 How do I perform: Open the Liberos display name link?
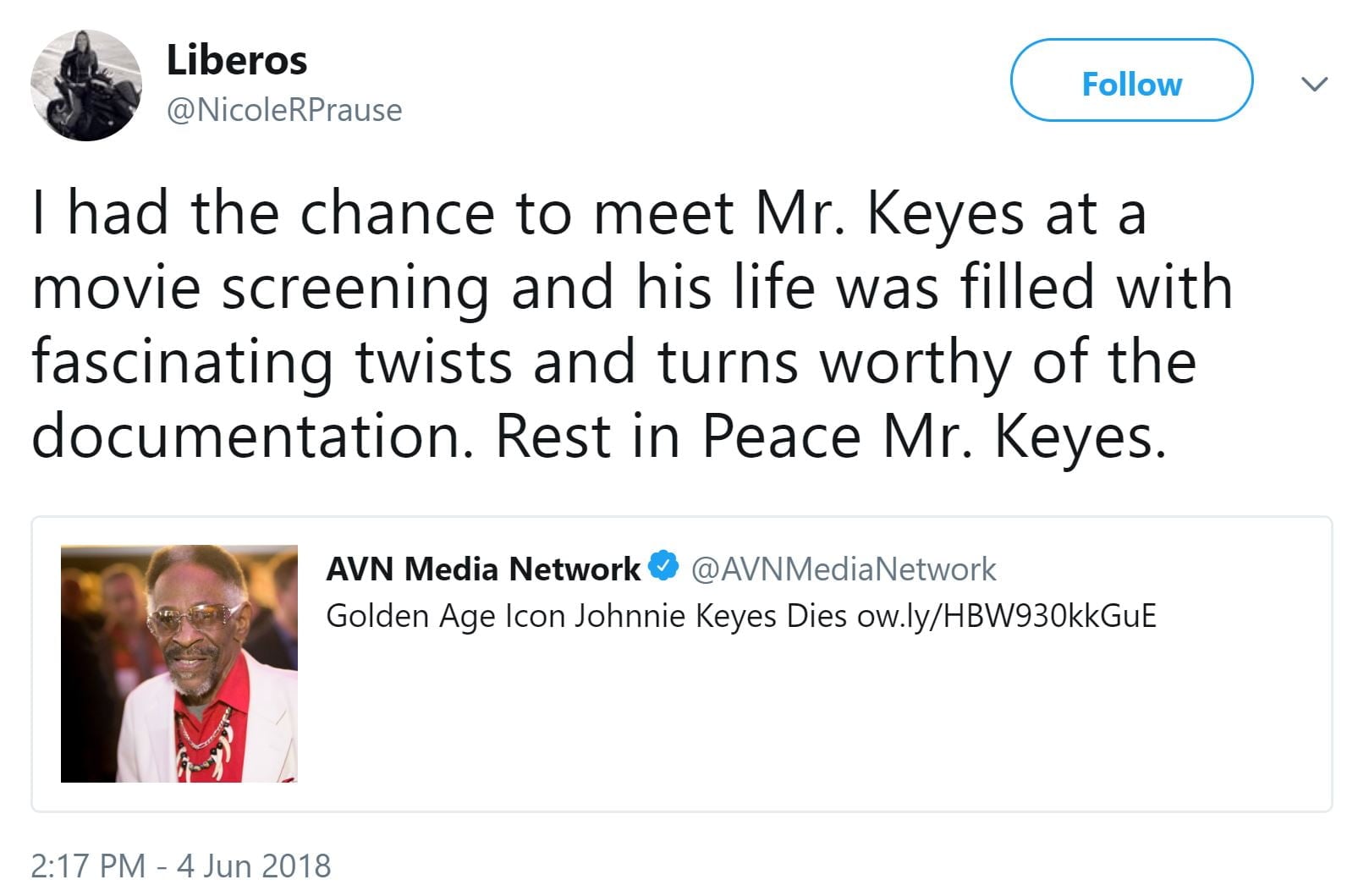point(236,60)
